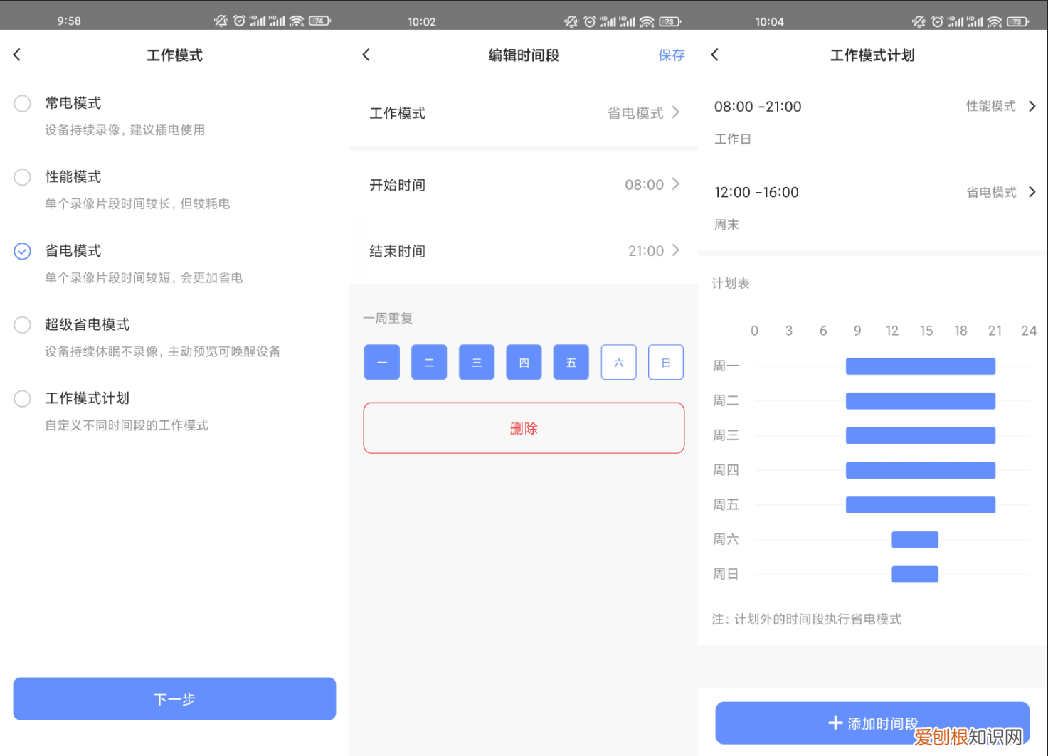Image resolution: width=1048 pixels, height=756 pixels.
Task: Open the 08:00-21:00 工作日 schedule entry
Action: tap(870, 115)
